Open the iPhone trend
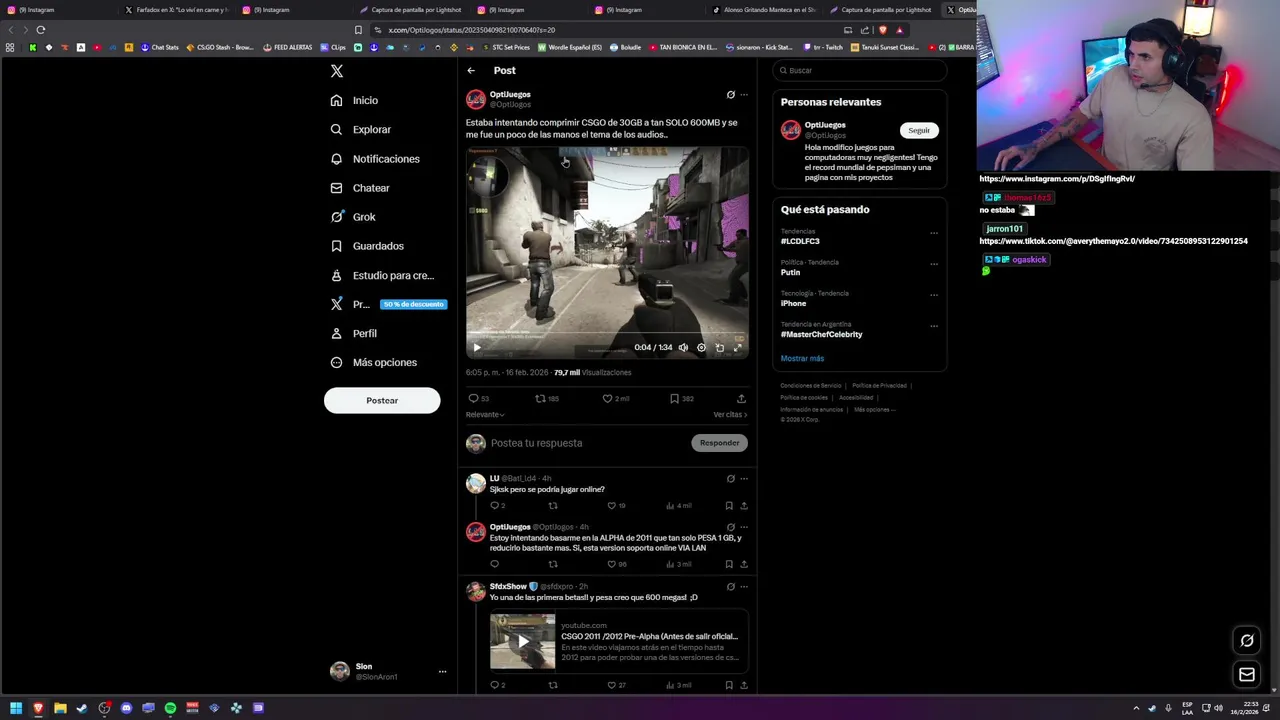Screen dimensions: 1280x720 coord(793,303)
